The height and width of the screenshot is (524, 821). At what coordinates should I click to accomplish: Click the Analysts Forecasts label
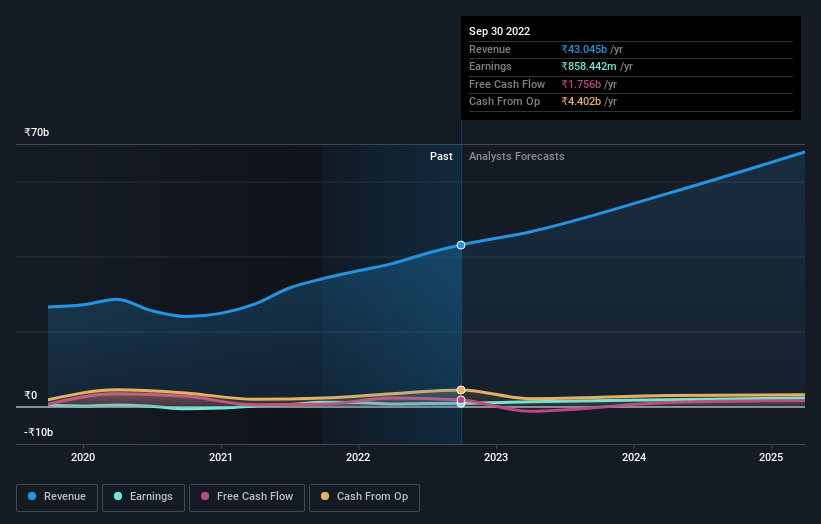[516, 157]
